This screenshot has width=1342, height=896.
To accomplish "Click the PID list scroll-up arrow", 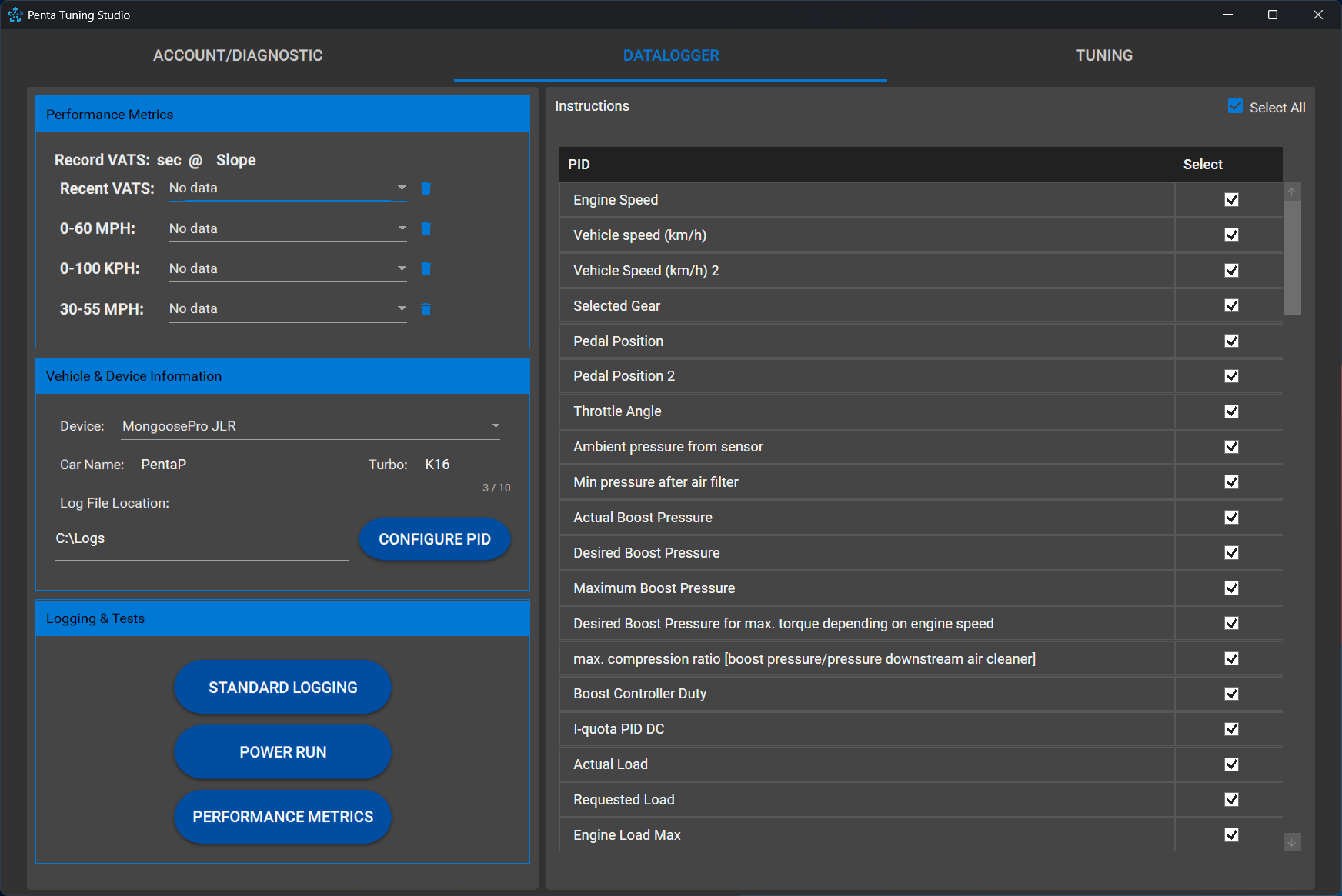I will (1292, 192).
